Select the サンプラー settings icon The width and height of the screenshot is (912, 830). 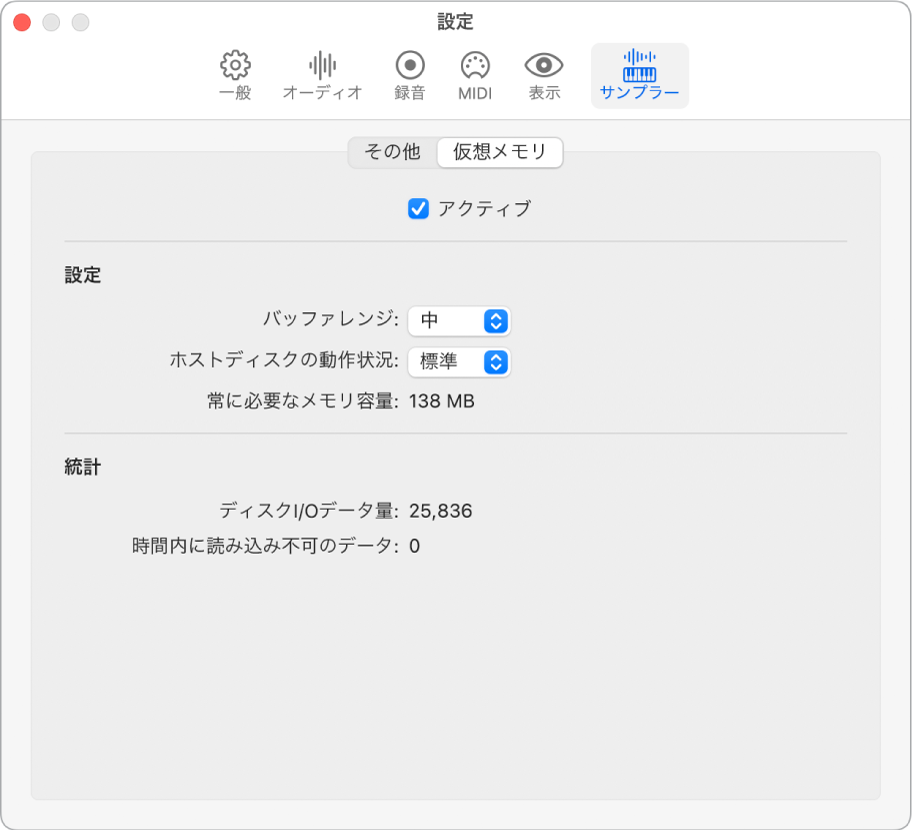[639, 75]
